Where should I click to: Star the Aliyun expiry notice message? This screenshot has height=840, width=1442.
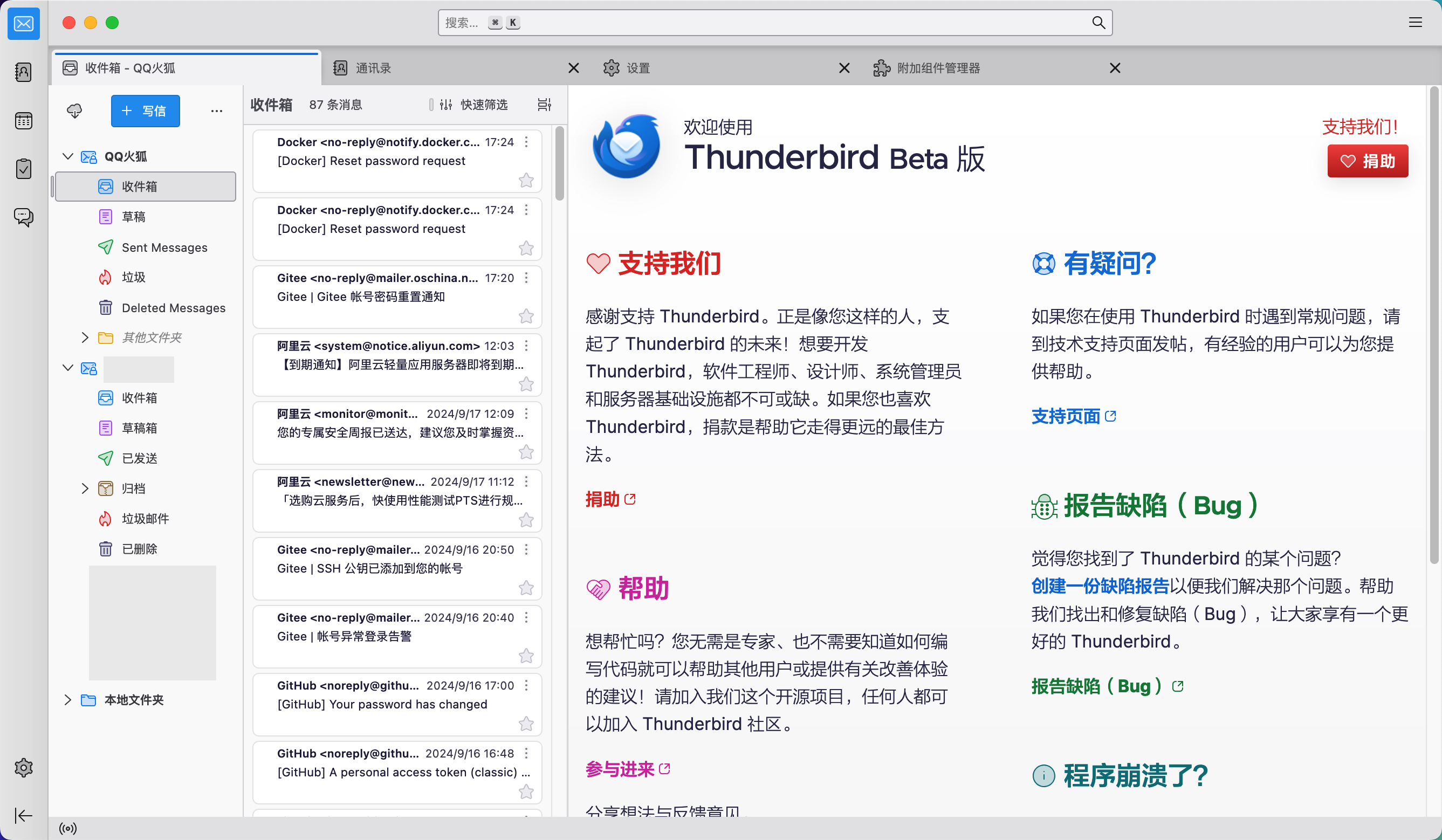coord(526,384)
